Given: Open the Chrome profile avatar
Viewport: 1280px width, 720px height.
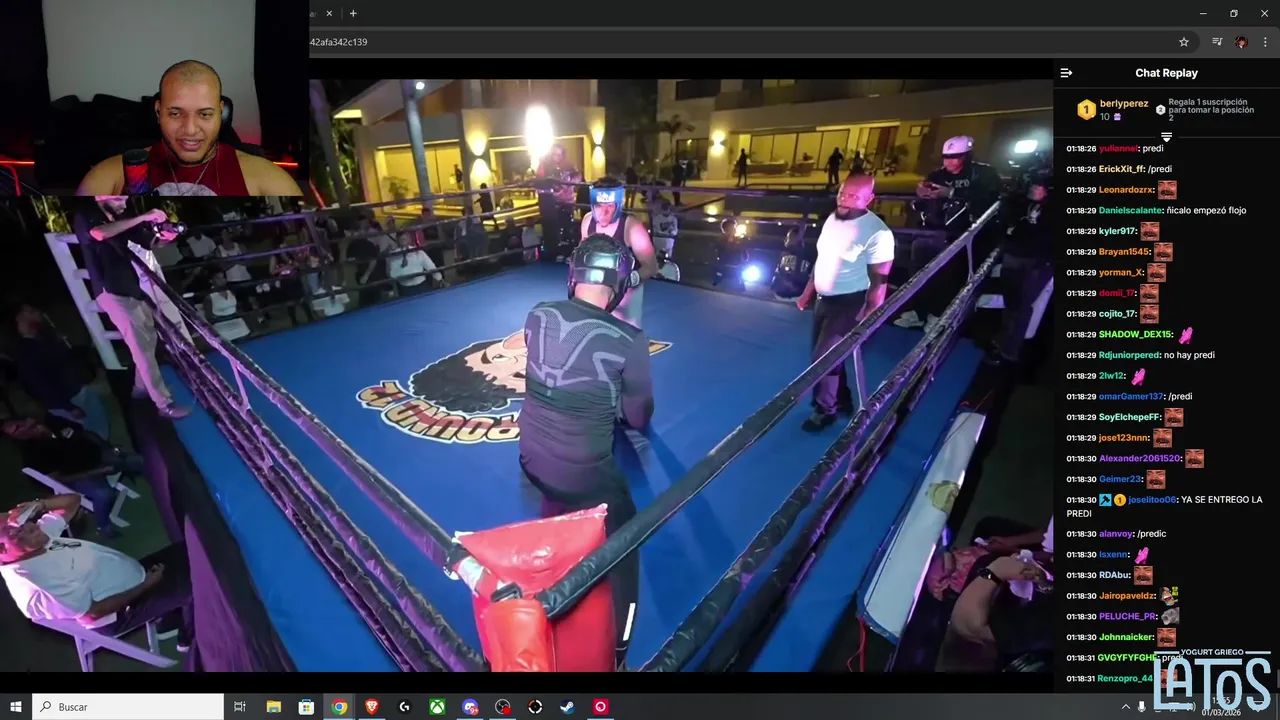Looking at the screenshot, I should tap(1241, 42).
